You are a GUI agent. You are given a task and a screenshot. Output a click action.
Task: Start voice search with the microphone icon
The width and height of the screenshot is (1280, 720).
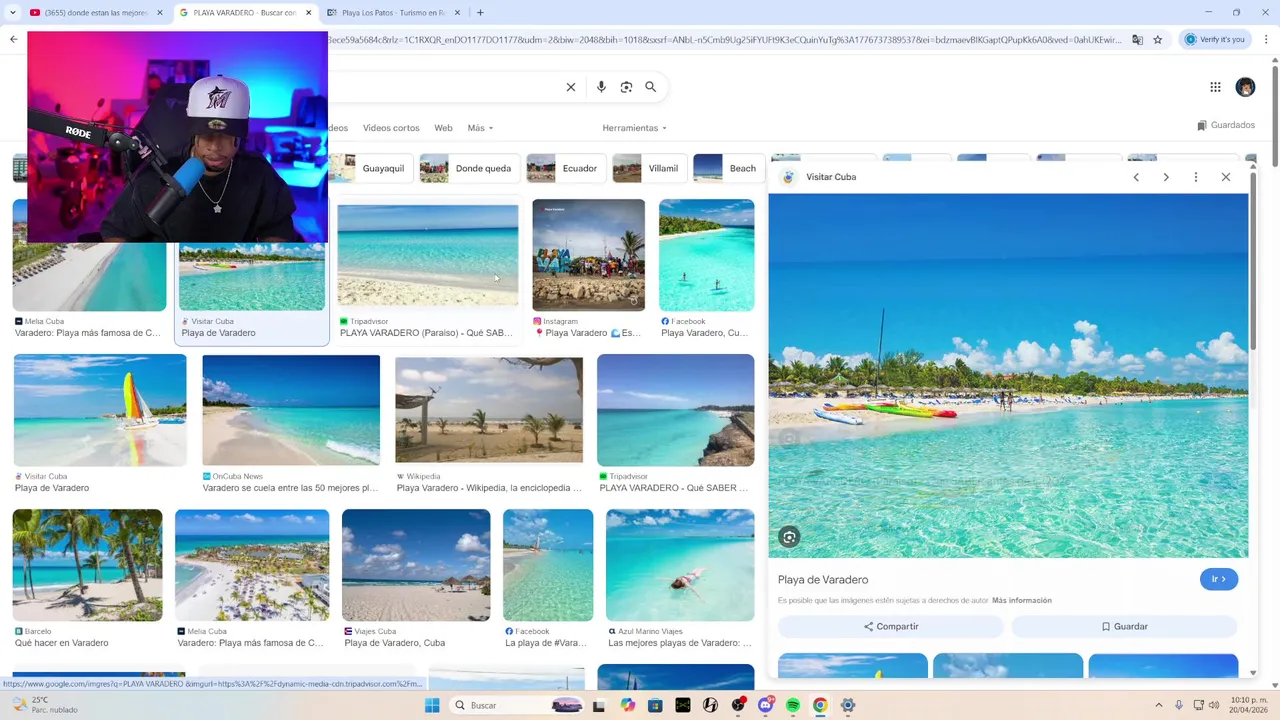[601, 87]
